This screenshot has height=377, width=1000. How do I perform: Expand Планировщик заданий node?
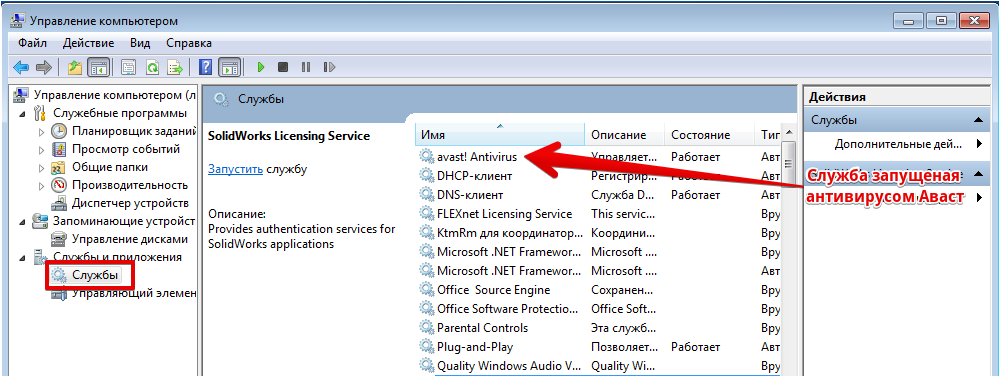coord(42,132)
